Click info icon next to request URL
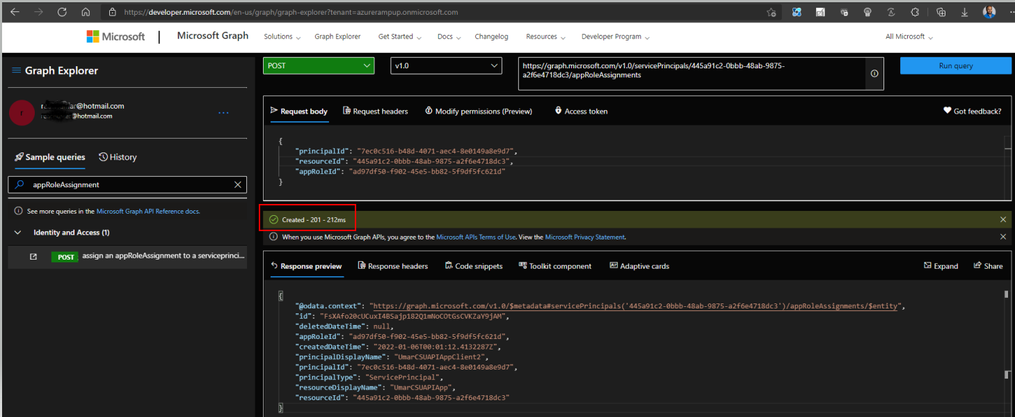The height and width of the screenshot is (417, 1015). [x=875, y=74]
